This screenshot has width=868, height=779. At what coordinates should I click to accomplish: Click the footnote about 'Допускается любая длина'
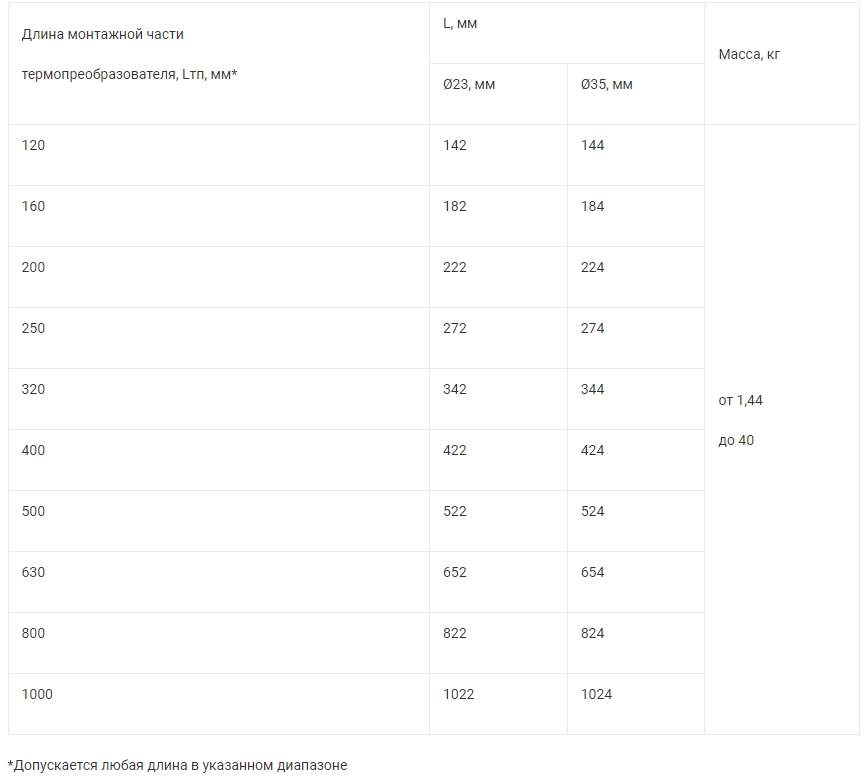point(178,765)
